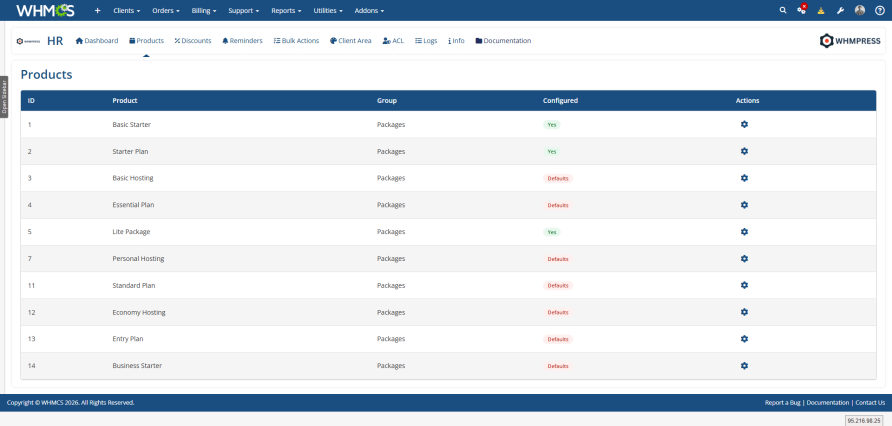Click the Defaults badge for Basic Hosting

click(x=558, y=178)
